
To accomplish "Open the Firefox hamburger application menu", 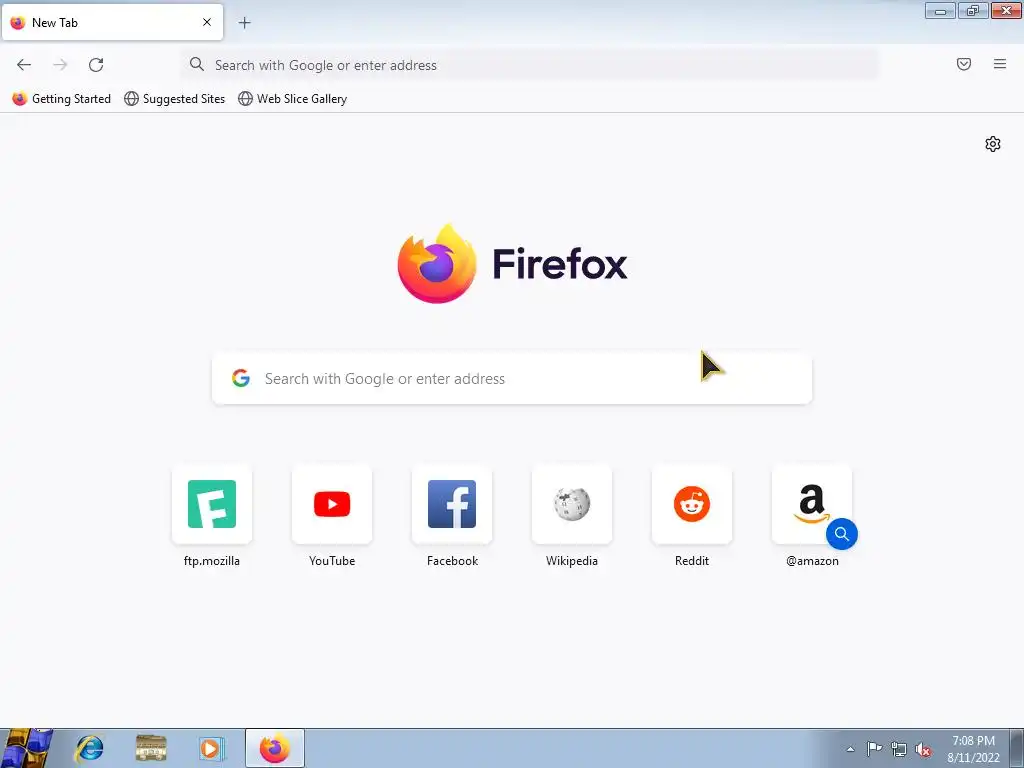I will pyautogui.click(x=1000, y=64).
